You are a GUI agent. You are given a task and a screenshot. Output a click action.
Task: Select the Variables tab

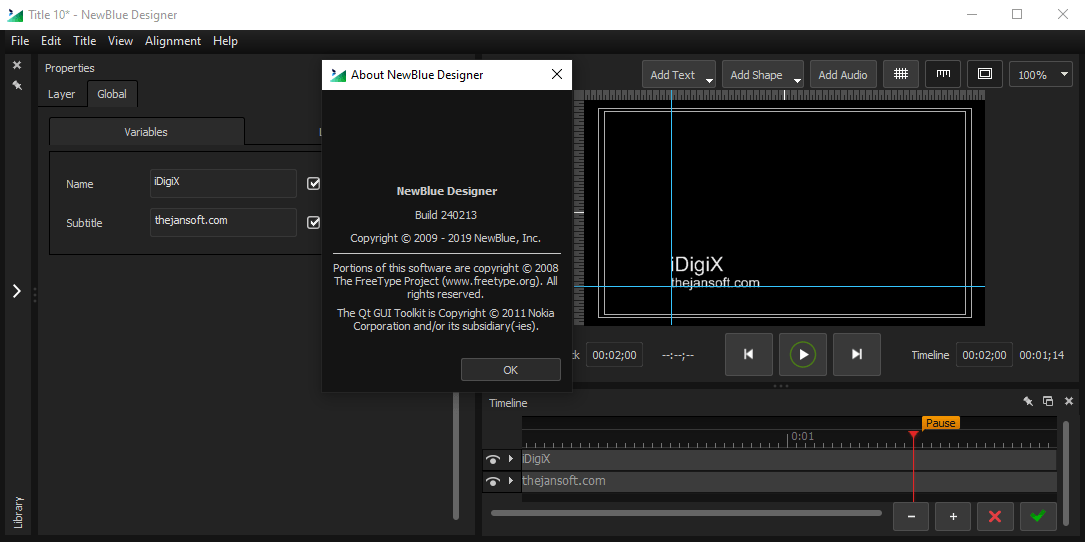(x=146, y=132)
